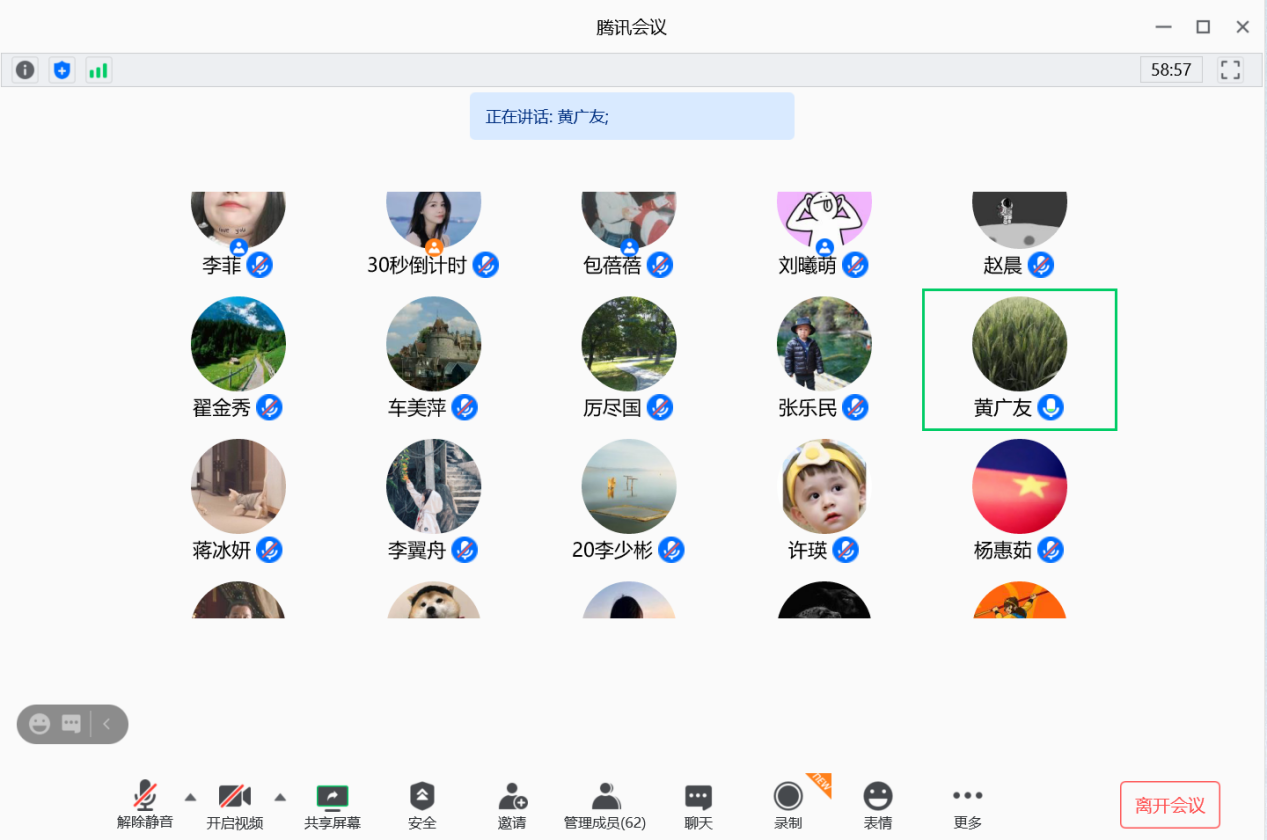Click the blue security shield icon
Image resolution: width=1267 pixels, height=840 pixels.
pos(62,70)
